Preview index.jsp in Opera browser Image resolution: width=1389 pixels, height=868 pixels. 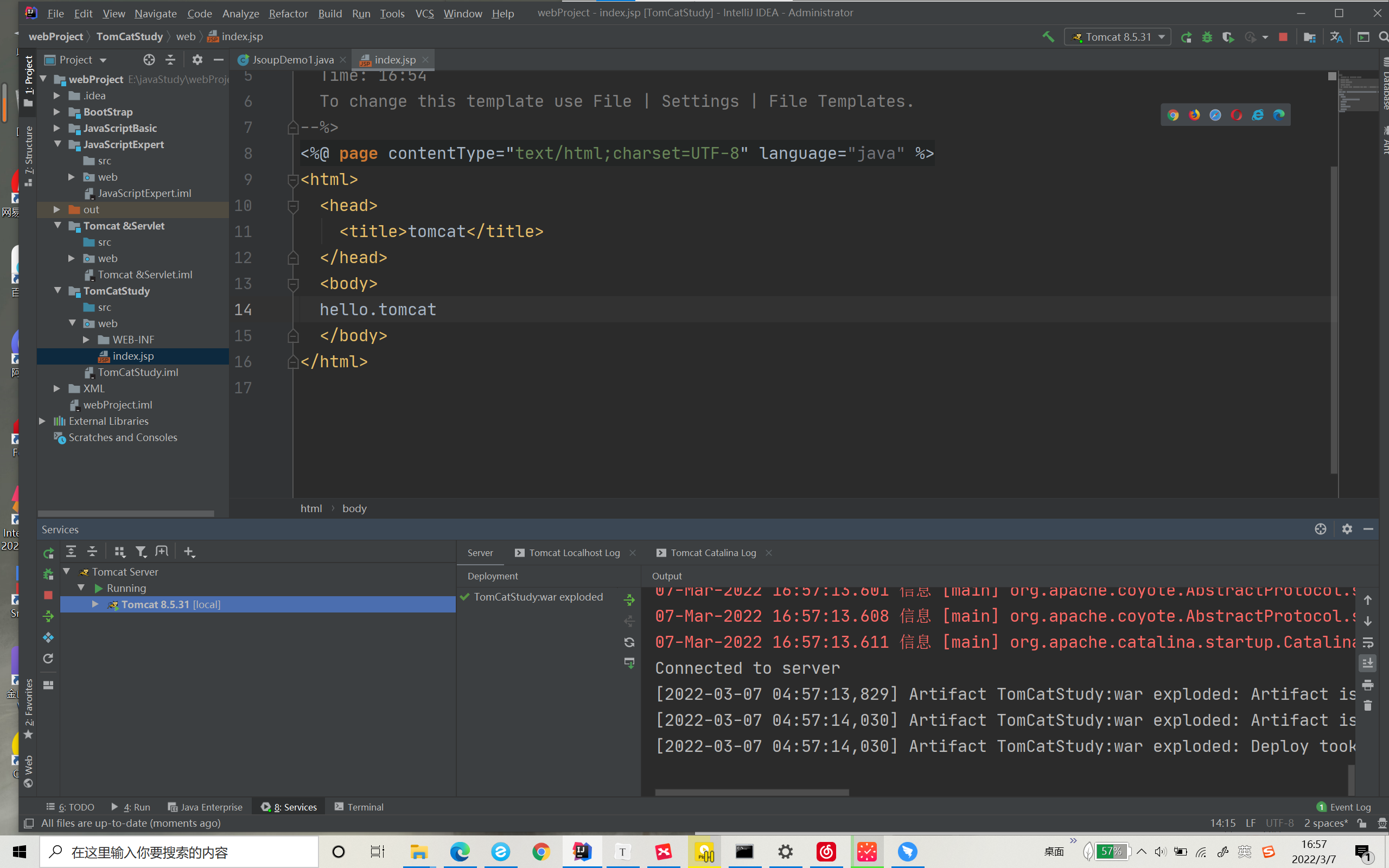click(1237, 115)
